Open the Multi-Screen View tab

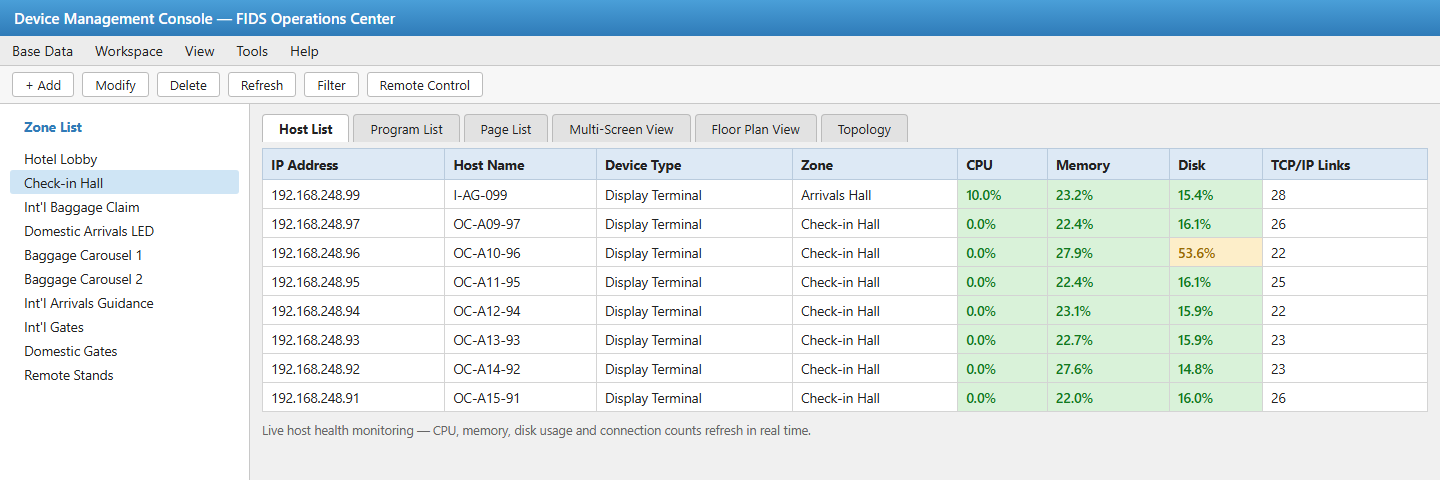[x=621, y=129]
